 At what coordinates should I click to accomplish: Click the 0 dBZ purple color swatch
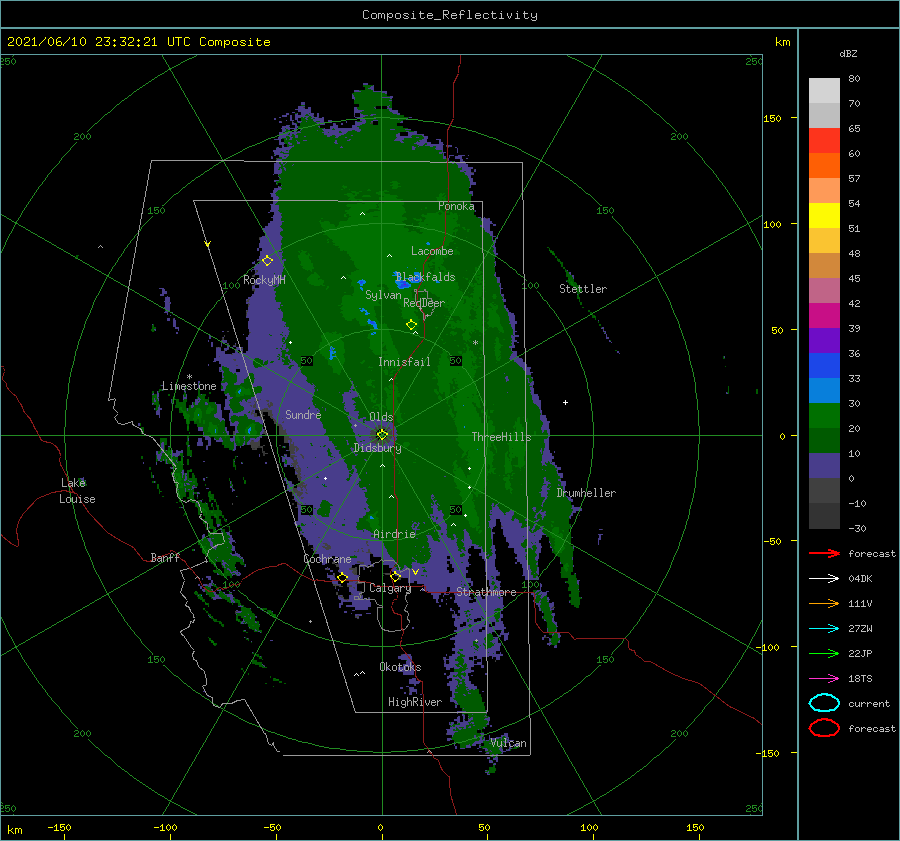pos(824,466)
